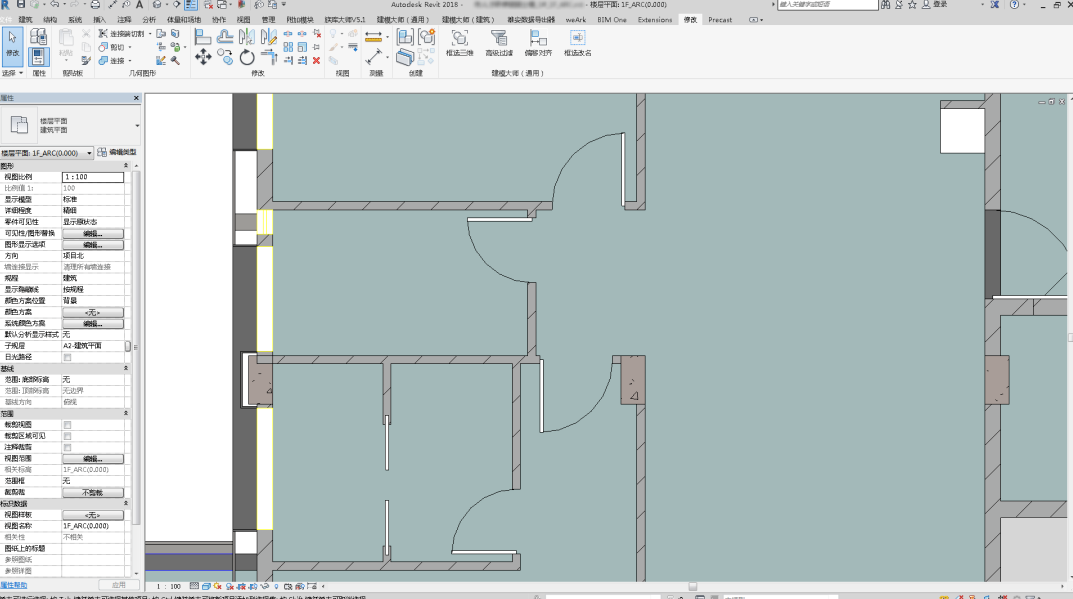Viewport: 1073px width, 599px height.
Task: Click 编辑 button for 可见性/图形替换
Action: 93,233
